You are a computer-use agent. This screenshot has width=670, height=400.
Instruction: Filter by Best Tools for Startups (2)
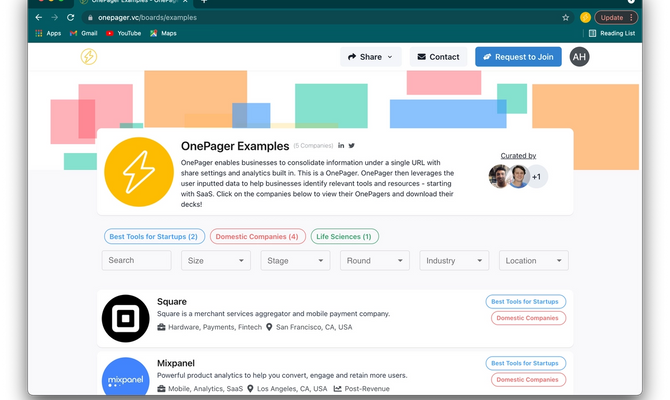click(x=154, y=236)
